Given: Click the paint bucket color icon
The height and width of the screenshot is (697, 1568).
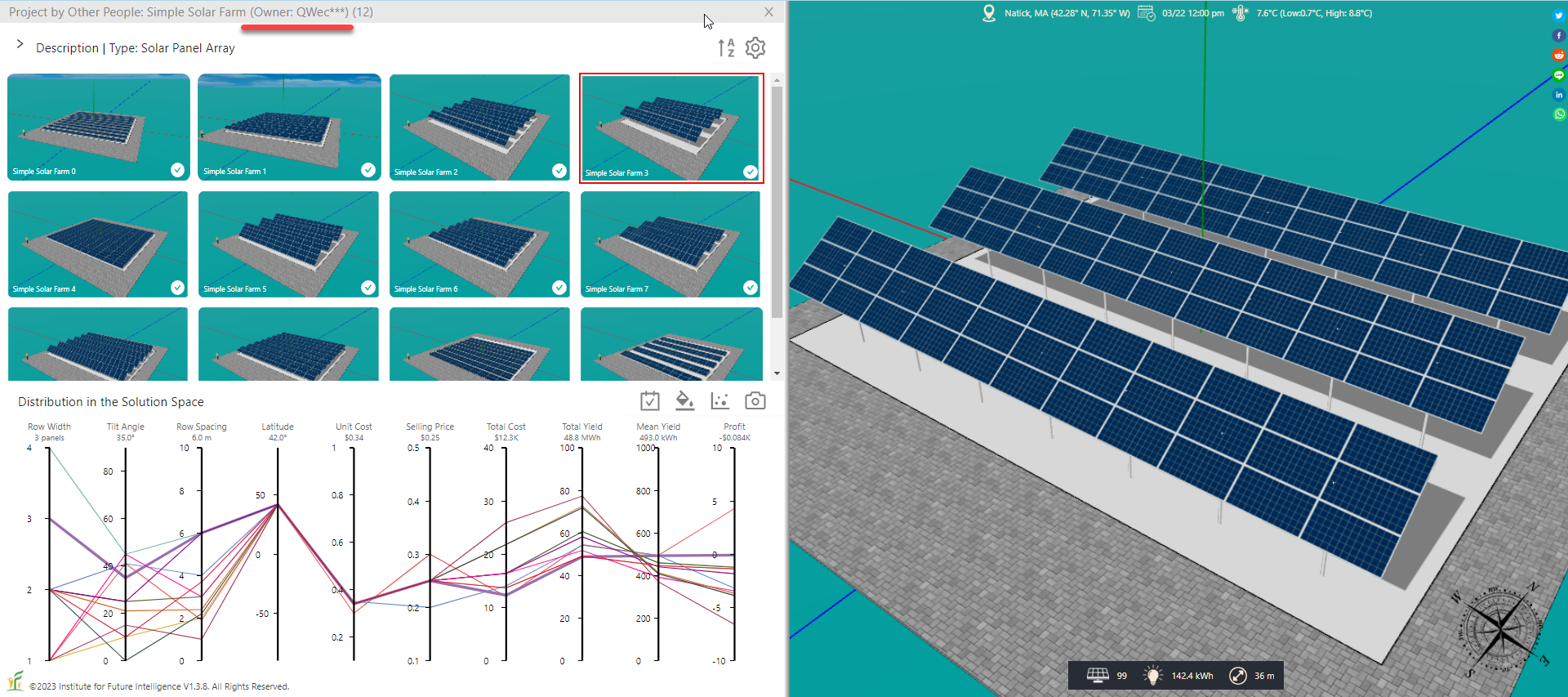Looking at the screenshot, I should [x=684, y=401].
